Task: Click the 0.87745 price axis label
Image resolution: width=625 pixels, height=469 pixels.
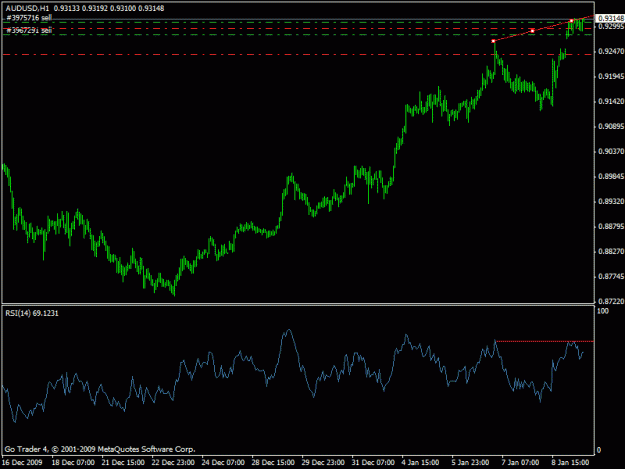Action: point(611,277)
